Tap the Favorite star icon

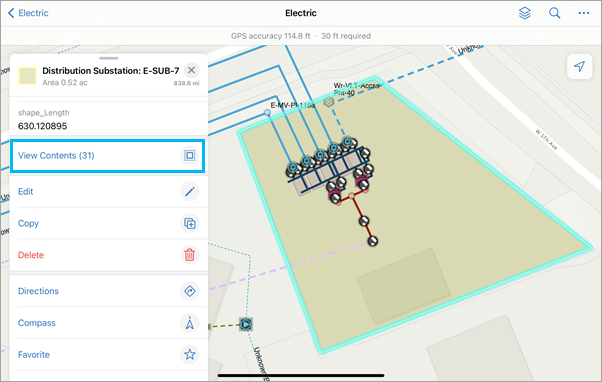pyautogui.click(x=190, y=354)
